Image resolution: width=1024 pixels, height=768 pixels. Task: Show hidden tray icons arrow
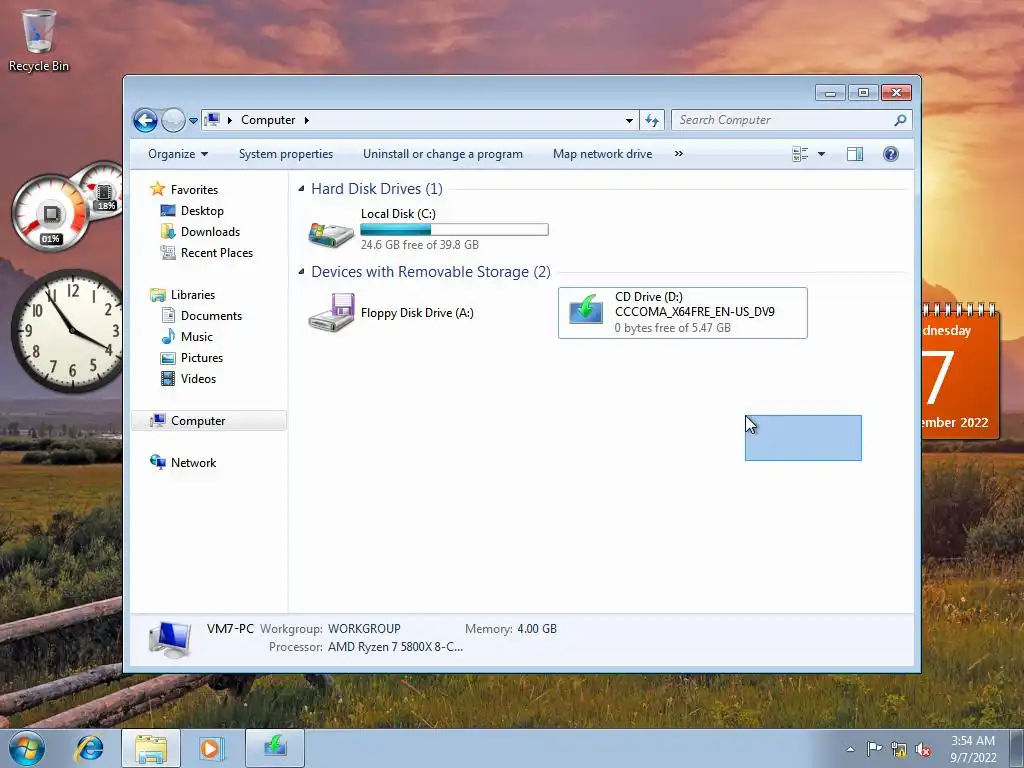(x=850, y=749)
